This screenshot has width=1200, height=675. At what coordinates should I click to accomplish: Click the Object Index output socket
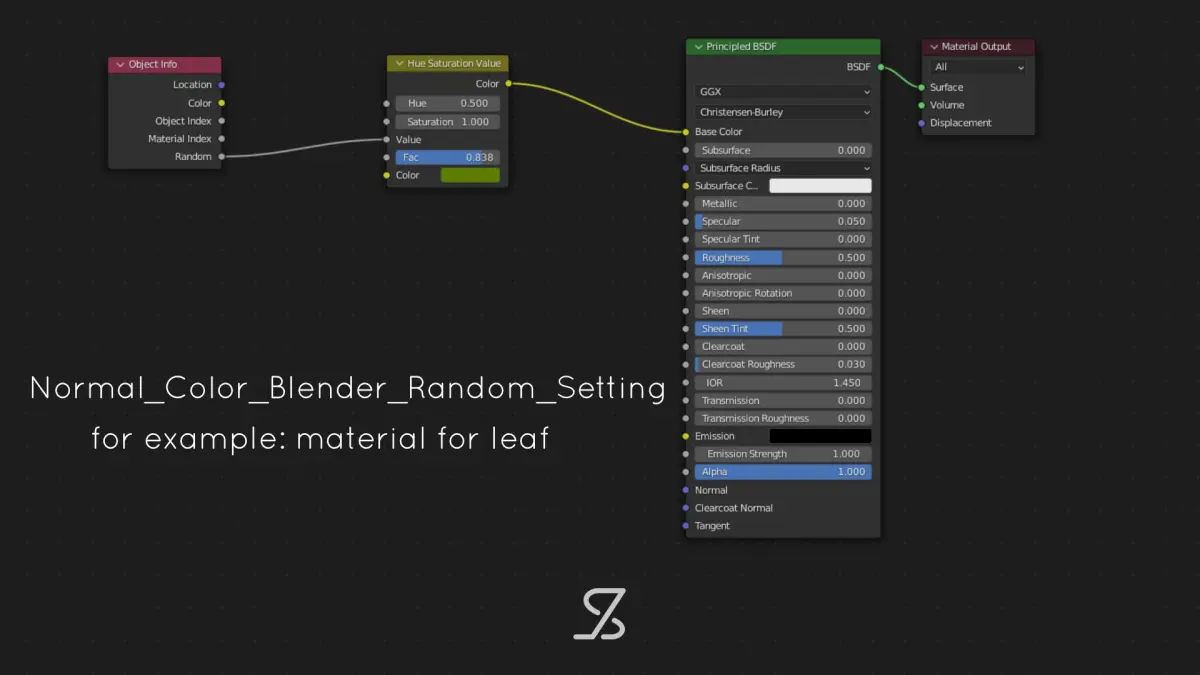(x=221, y=121)
